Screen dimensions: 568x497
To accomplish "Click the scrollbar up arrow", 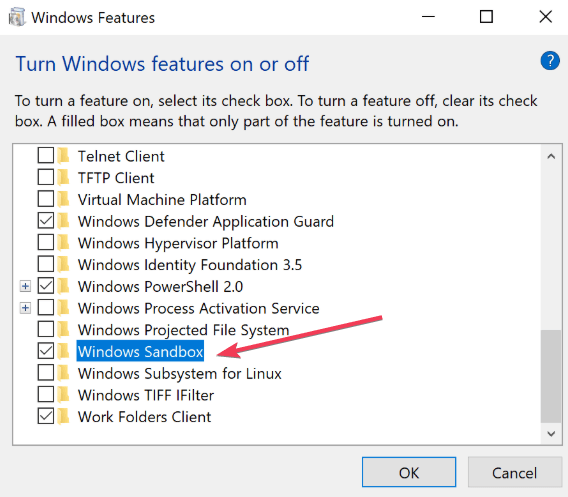I will click(x=551, y=156).
